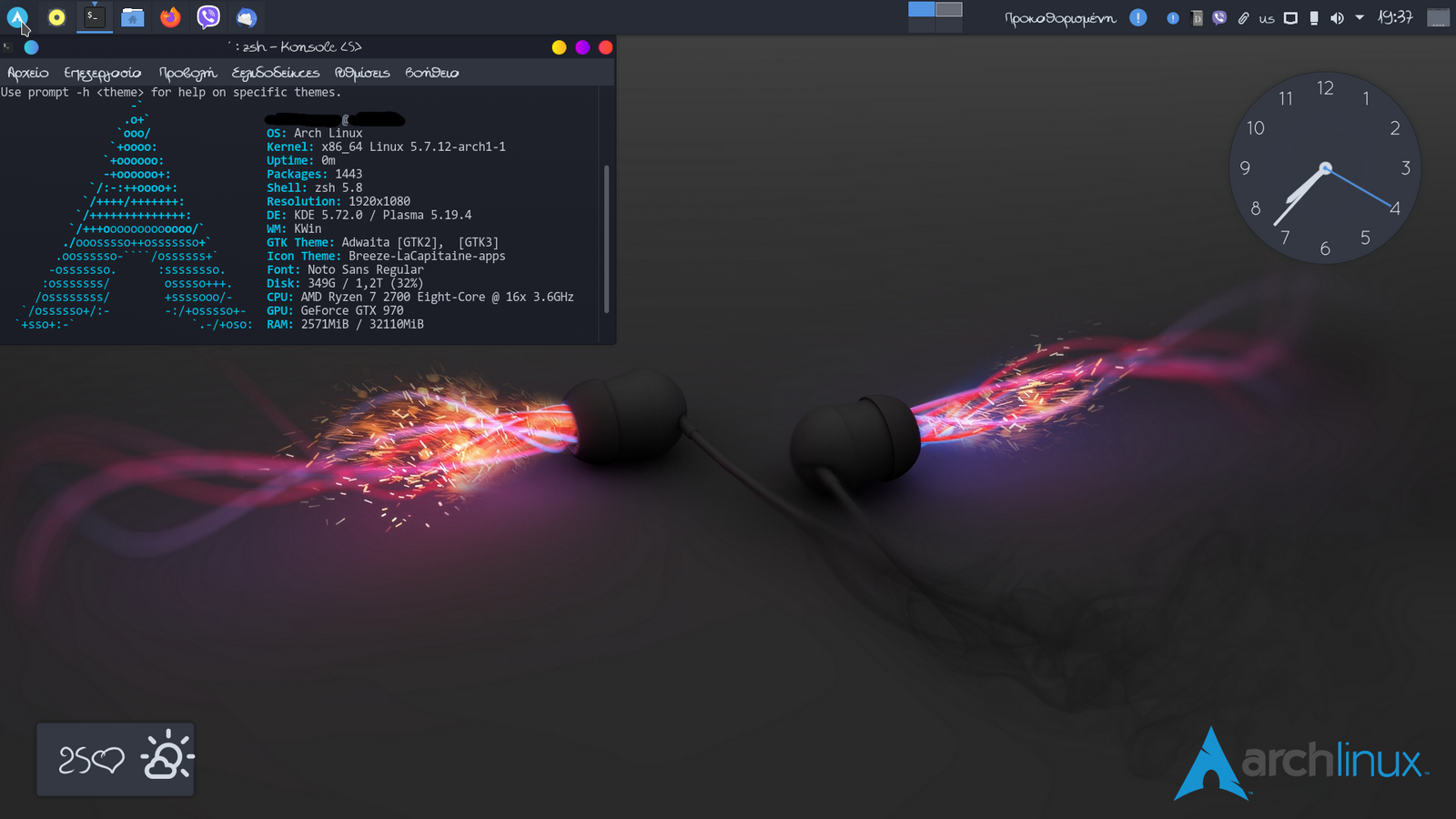Switch to the second virtual desktop

click(x=949, y=9)
